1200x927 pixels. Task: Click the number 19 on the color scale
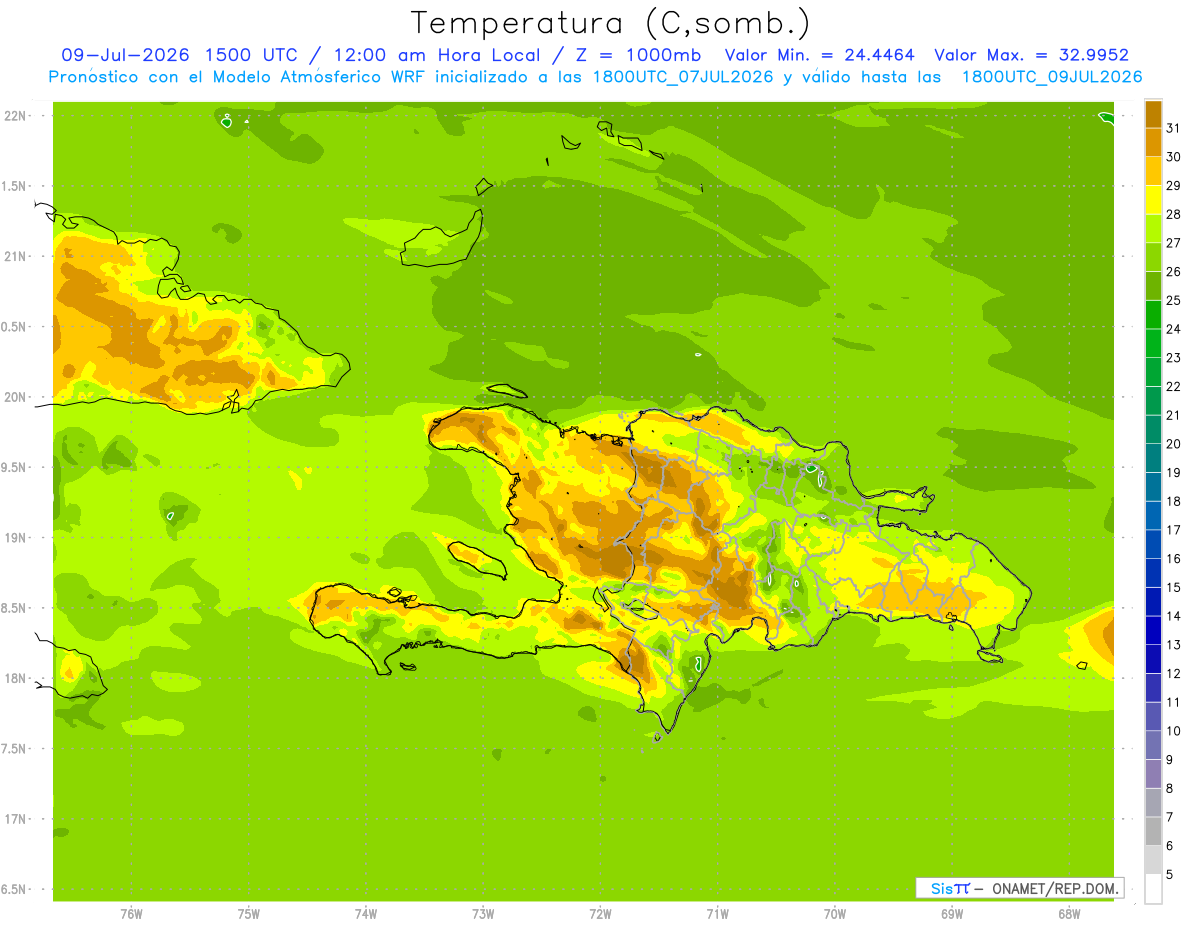point(1174,473)
